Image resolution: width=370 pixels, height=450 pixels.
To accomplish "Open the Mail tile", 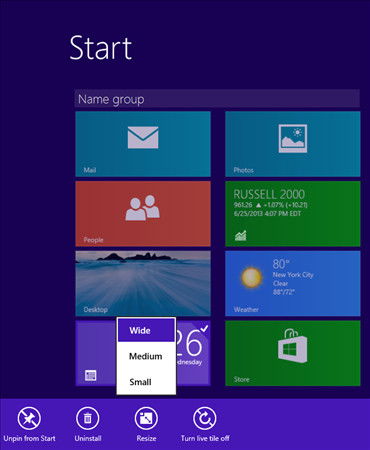I will click(x=143, y=144).
